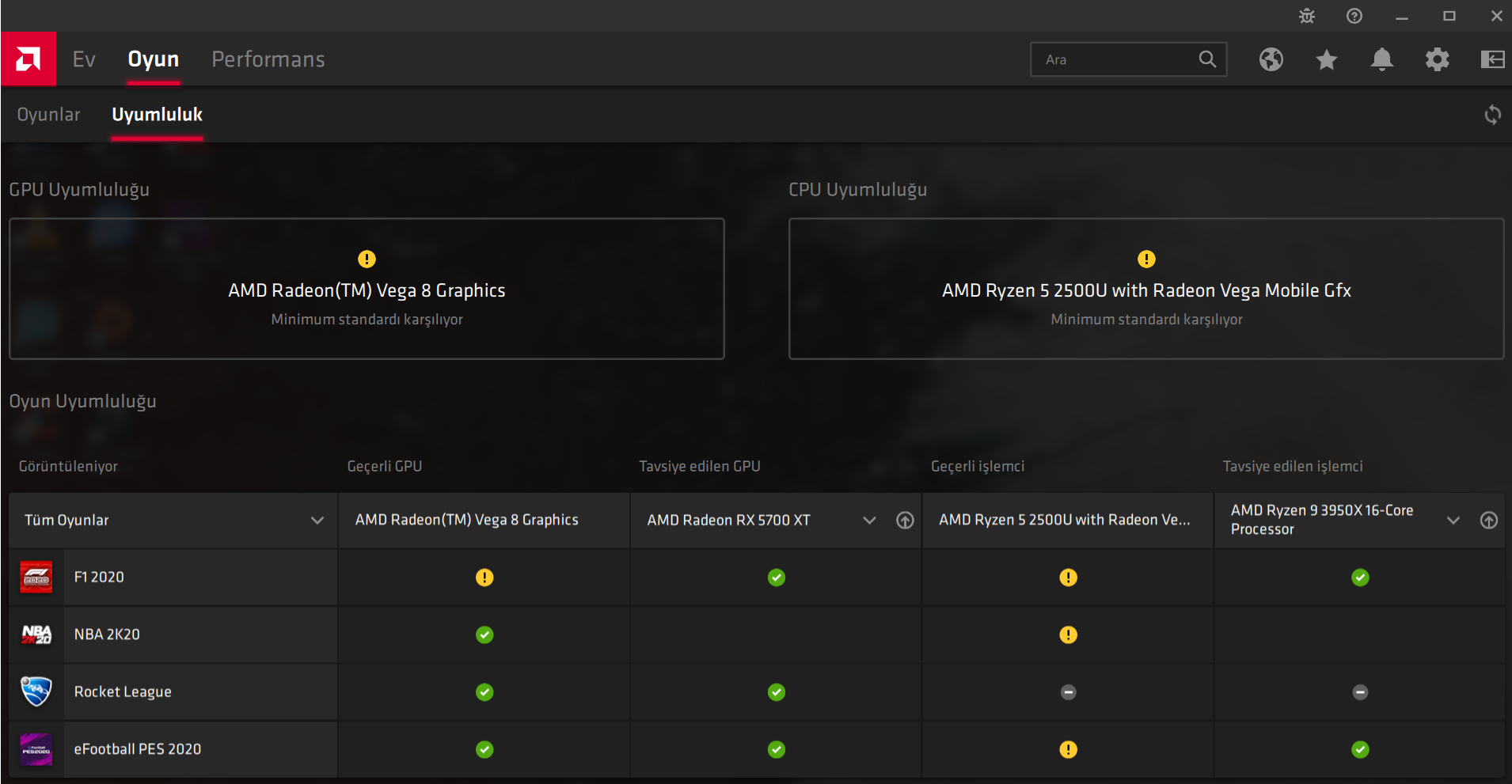
Task: Open notifications bell icon
Action: (1382, 59)
